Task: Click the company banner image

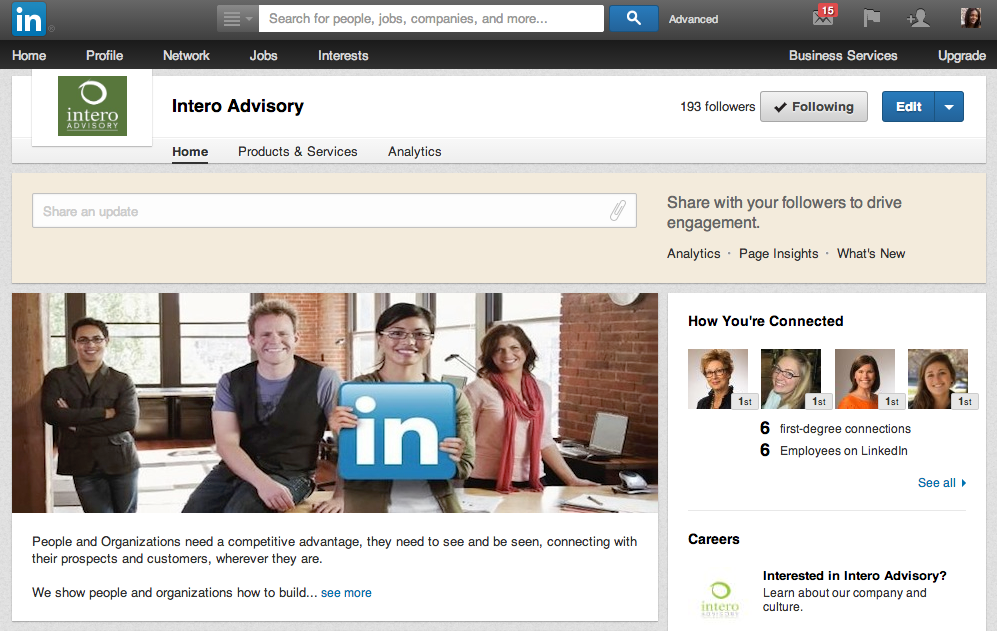Action: [335, 403]
